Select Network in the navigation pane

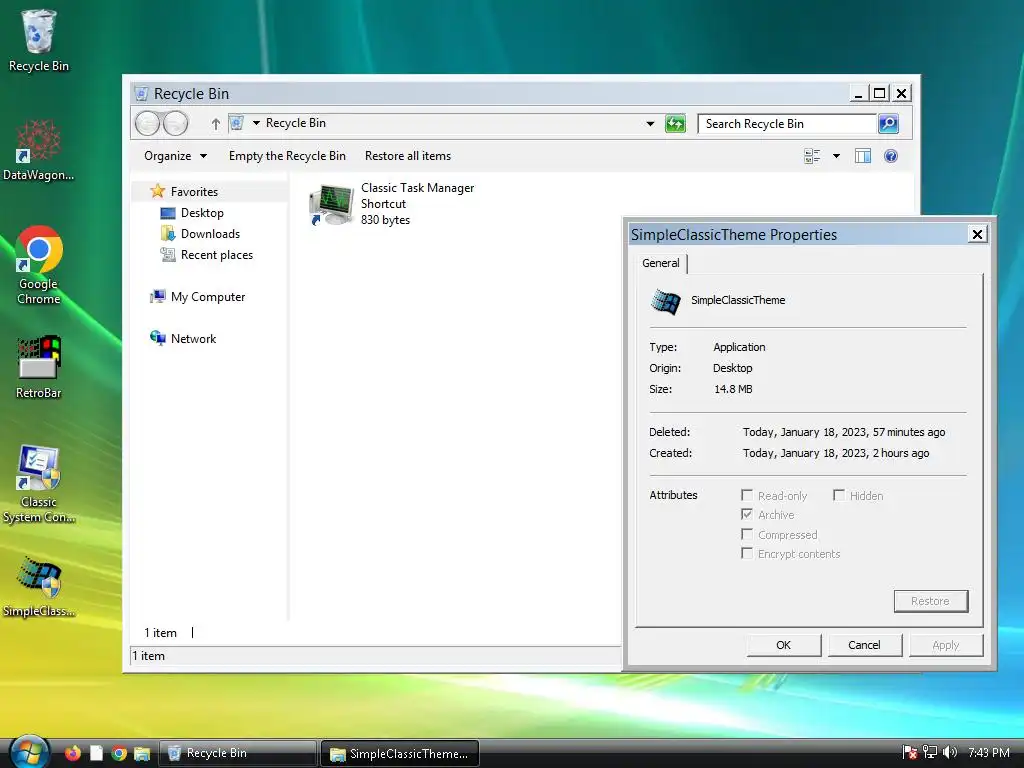pyautogui.click(x=193, y=338)
